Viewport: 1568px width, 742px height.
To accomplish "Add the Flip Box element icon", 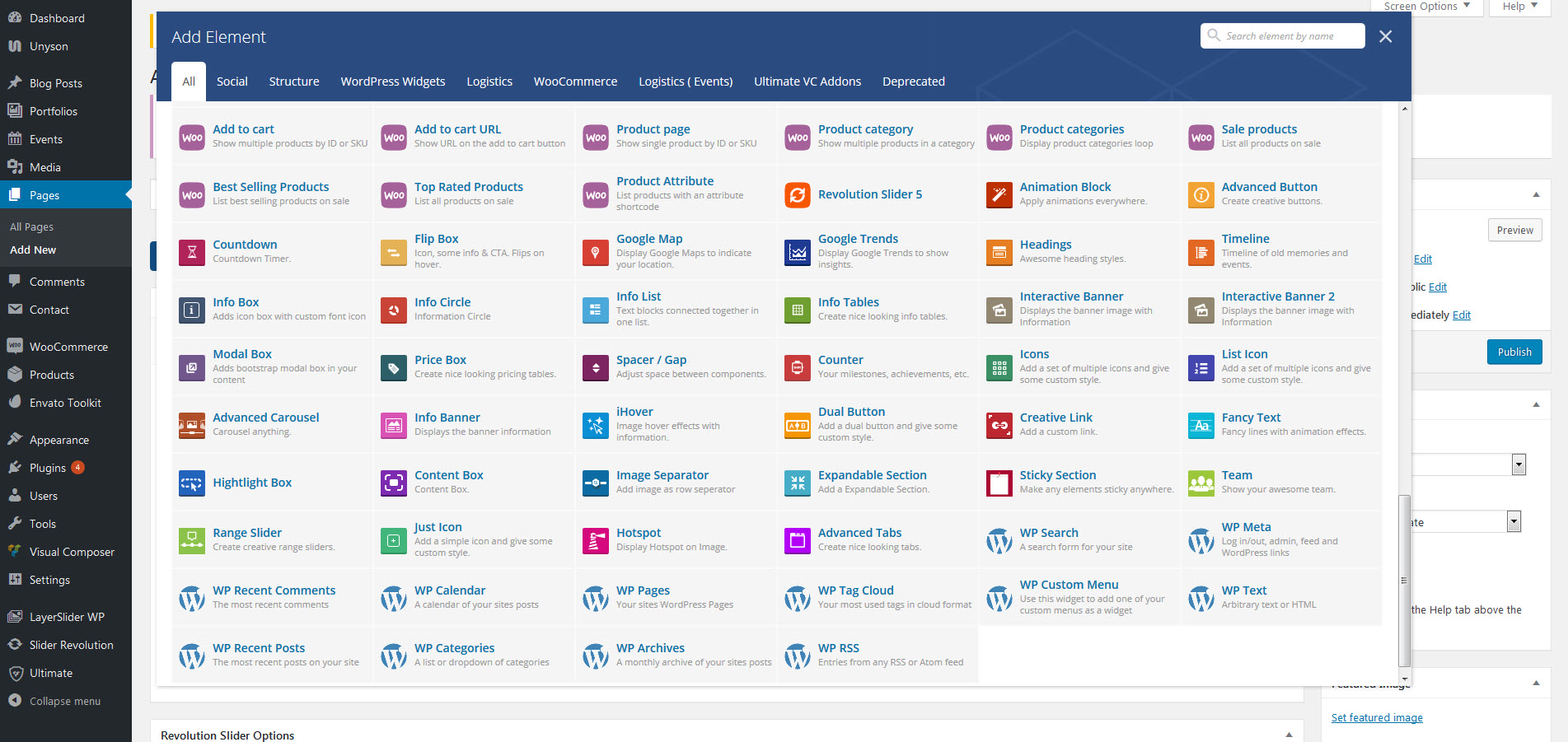I will click(394, 252).
